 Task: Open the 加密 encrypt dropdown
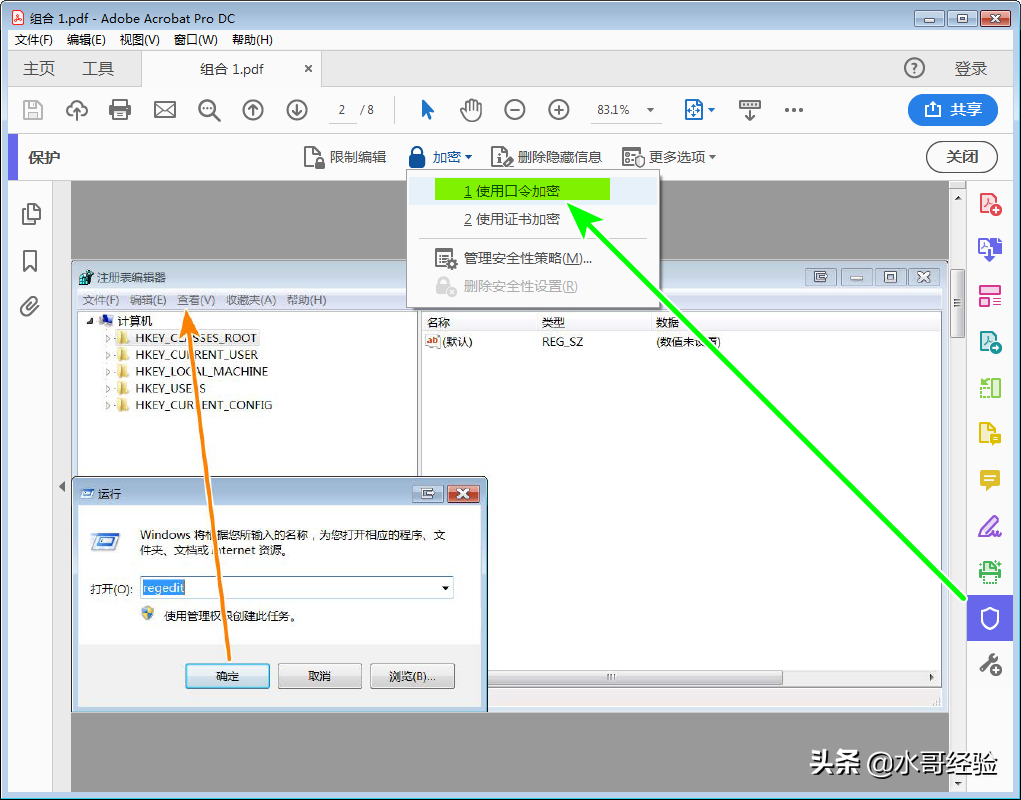pyautogui.click(x=440, y=157)
